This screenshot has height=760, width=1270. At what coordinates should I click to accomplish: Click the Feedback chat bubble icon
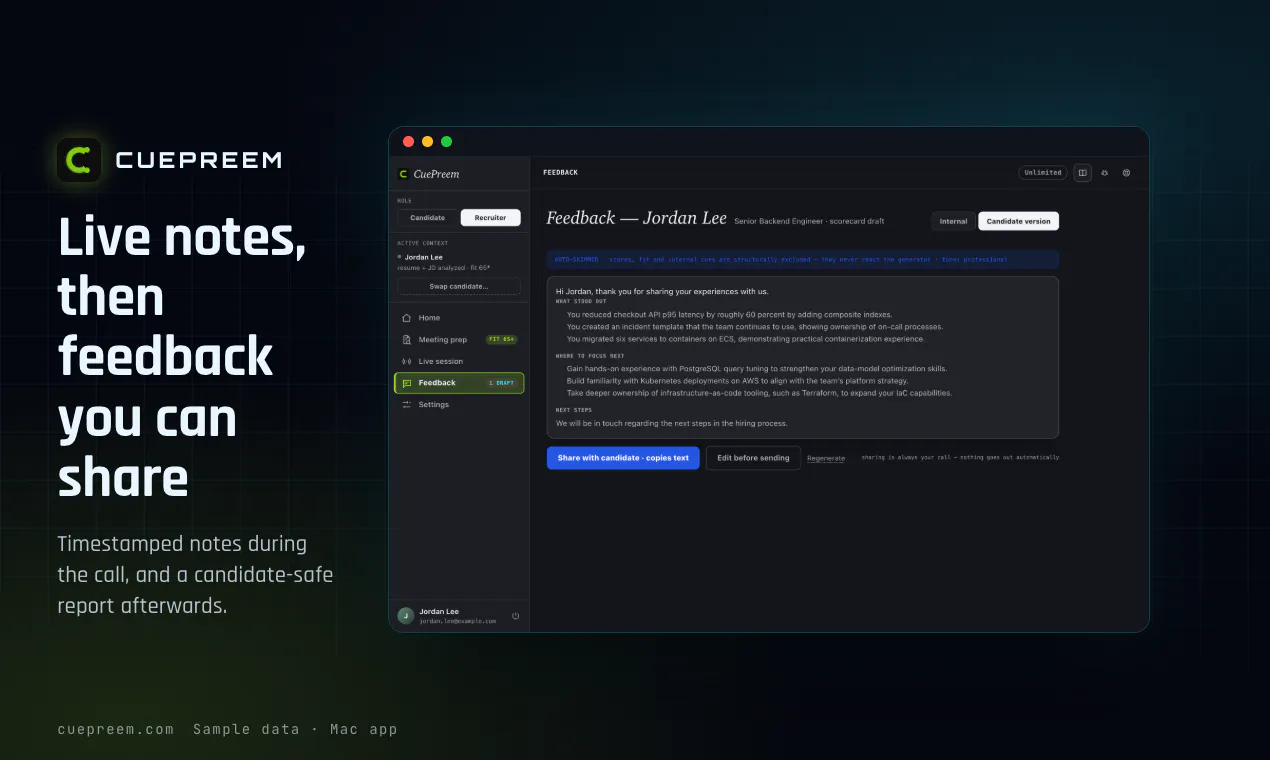pos(406,383)
